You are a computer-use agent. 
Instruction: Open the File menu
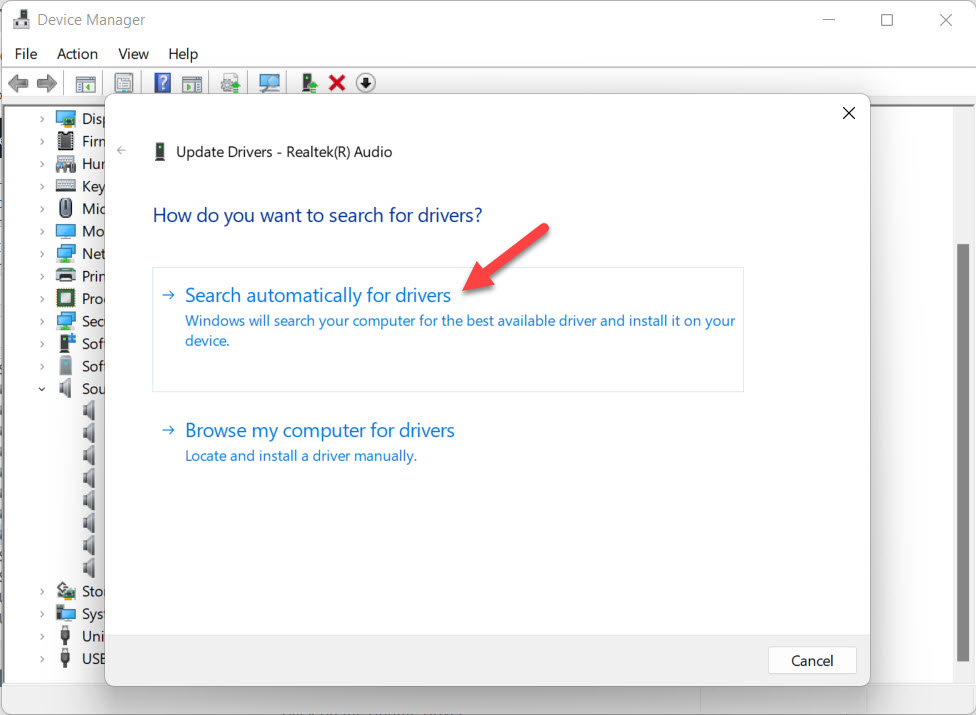pos(26,54)
